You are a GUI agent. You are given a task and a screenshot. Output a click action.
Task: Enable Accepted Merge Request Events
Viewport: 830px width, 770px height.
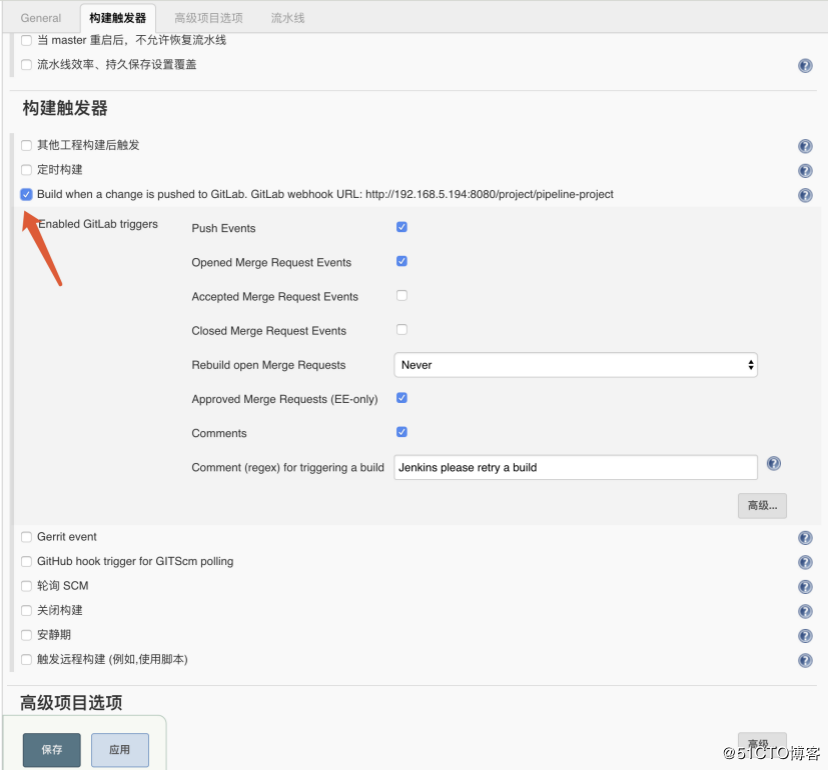[401, 296]
